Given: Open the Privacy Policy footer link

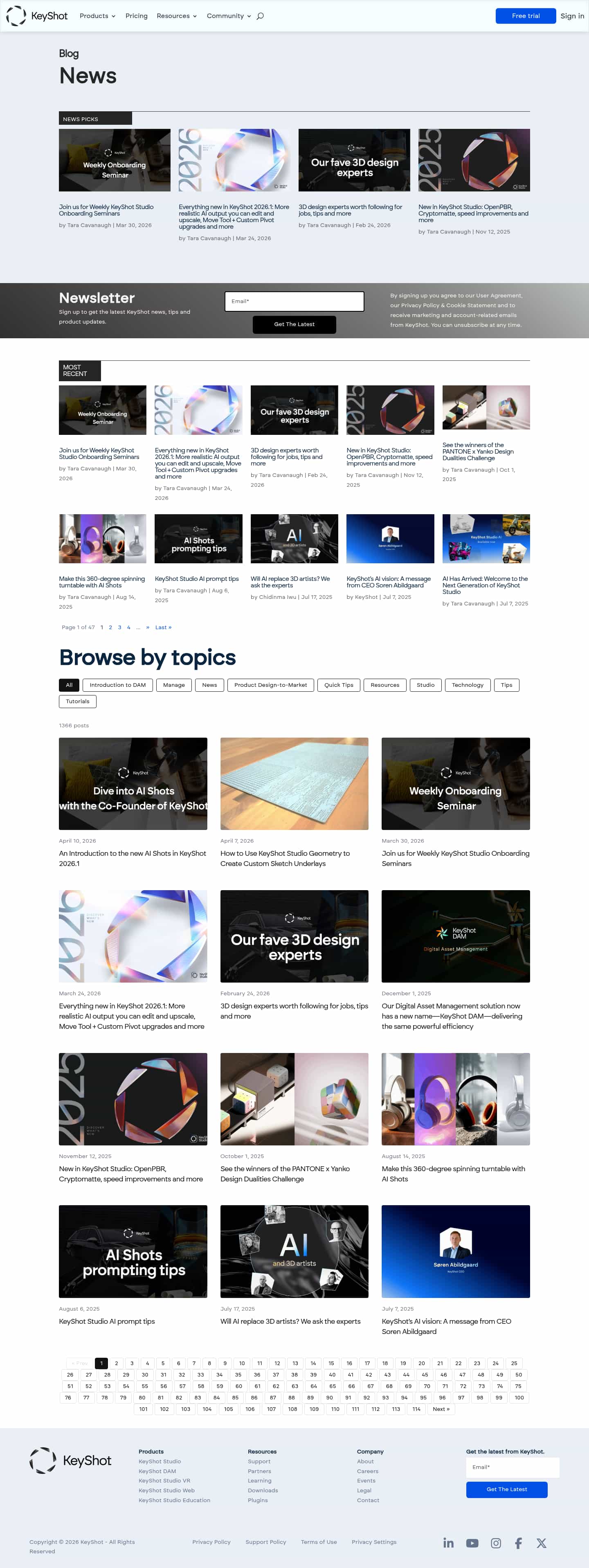Looking at the screenshot, I should point(211,1541).
